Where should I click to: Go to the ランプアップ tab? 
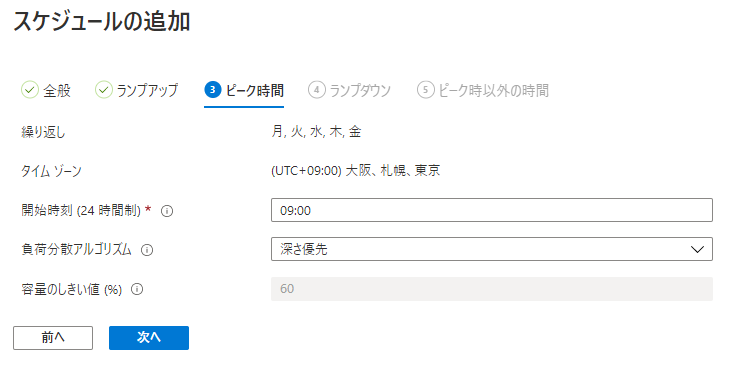147,90
